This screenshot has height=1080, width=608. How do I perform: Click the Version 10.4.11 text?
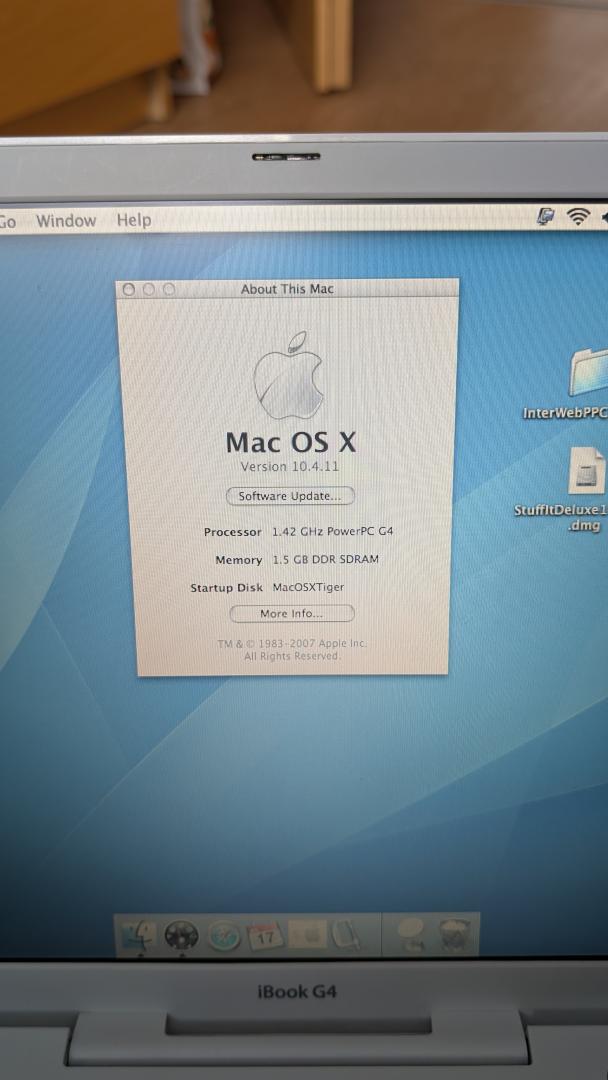pos(289,467)
